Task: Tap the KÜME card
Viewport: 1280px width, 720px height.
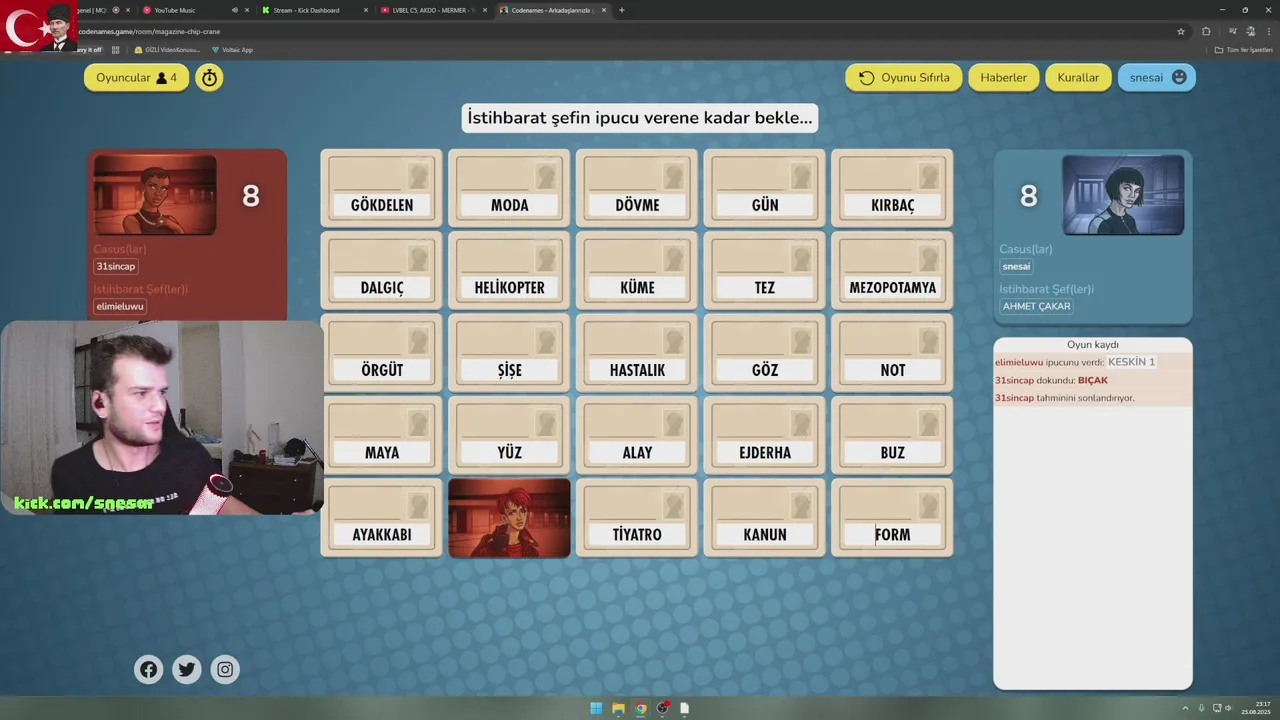Action: click(x=637, y=270)
